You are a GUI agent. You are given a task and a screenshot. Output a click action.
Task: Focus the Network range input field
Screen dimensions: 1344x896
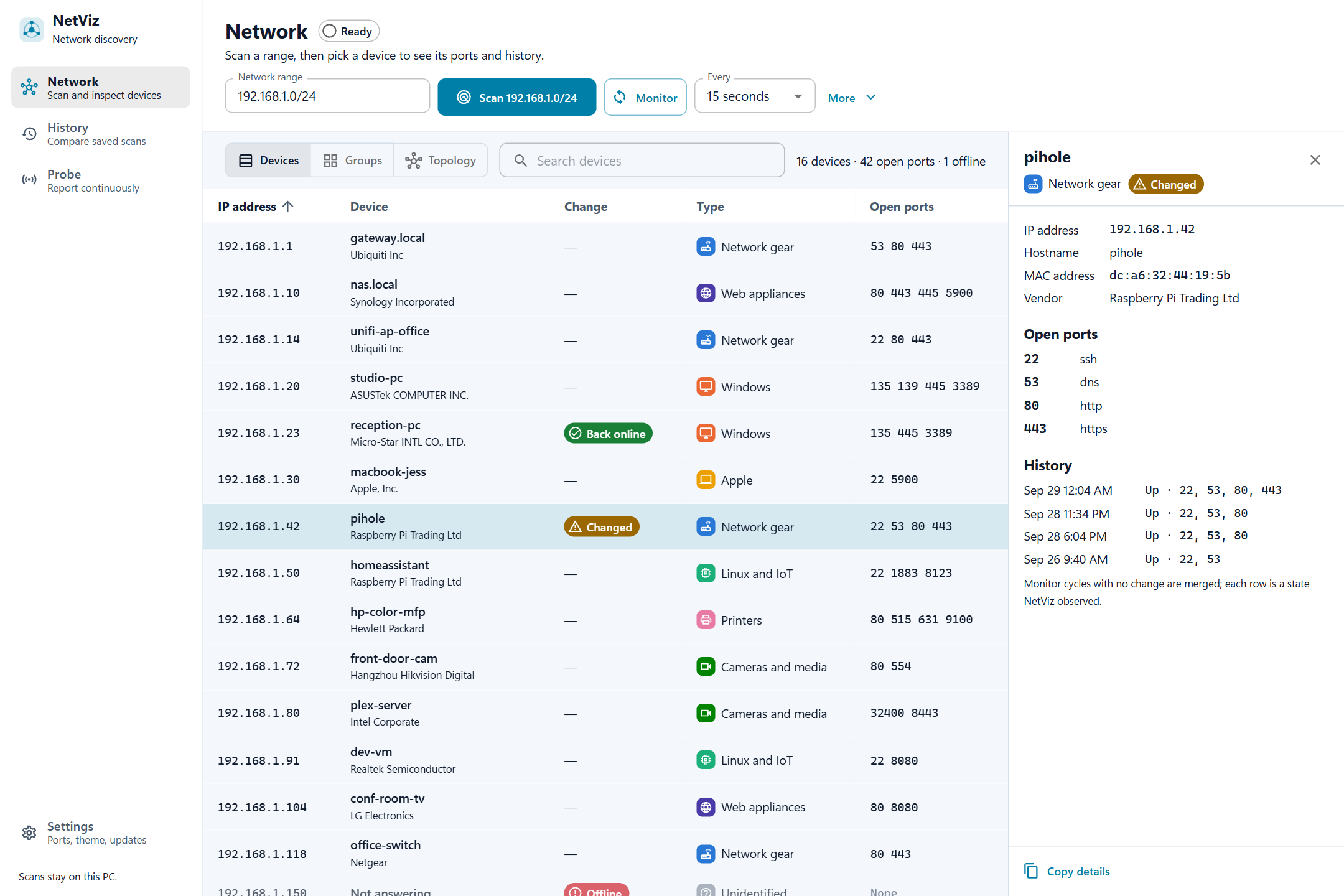(x=327, y=96)
